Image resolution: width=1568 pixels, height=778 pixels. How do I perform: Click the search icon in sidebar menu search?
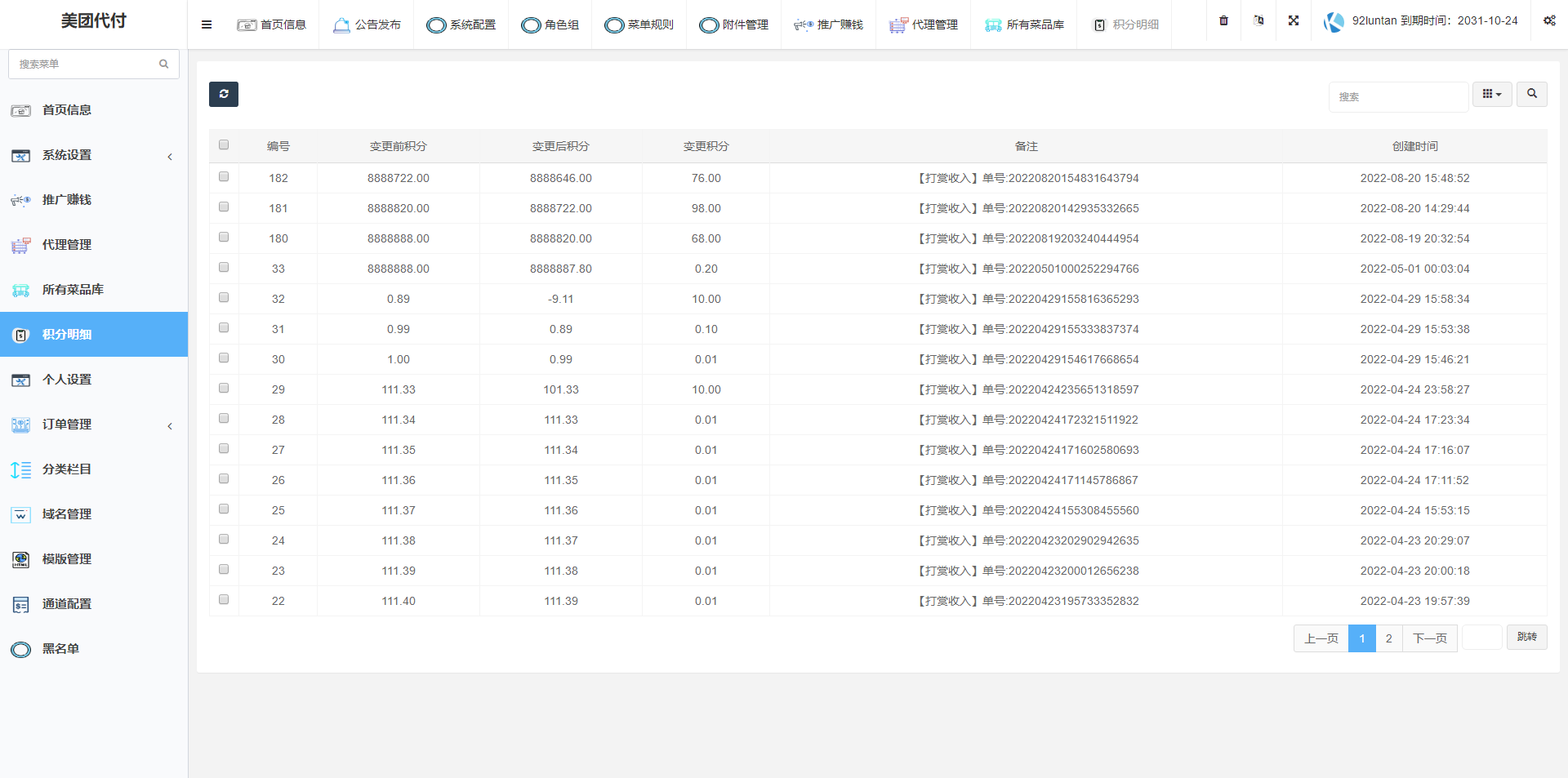tap(164, 64)
